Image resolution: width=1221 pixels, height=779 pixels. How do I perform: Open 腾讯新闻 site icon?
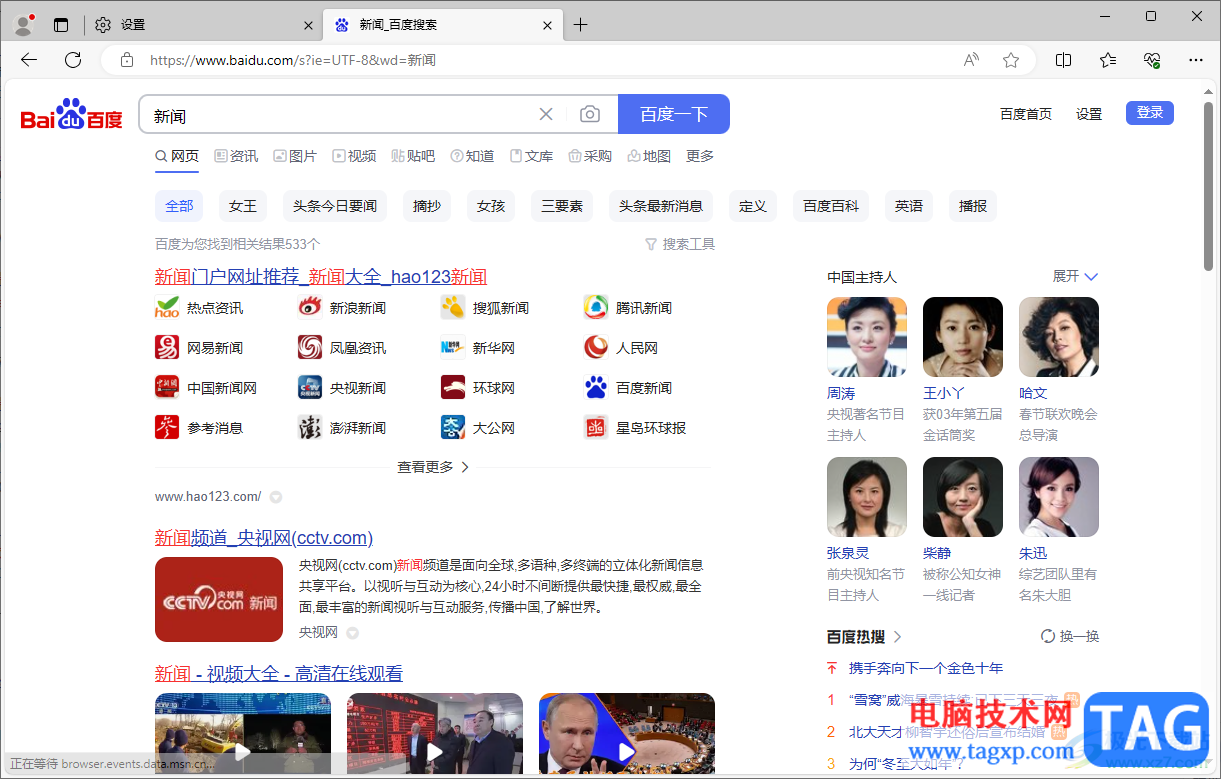pos(596,308)
